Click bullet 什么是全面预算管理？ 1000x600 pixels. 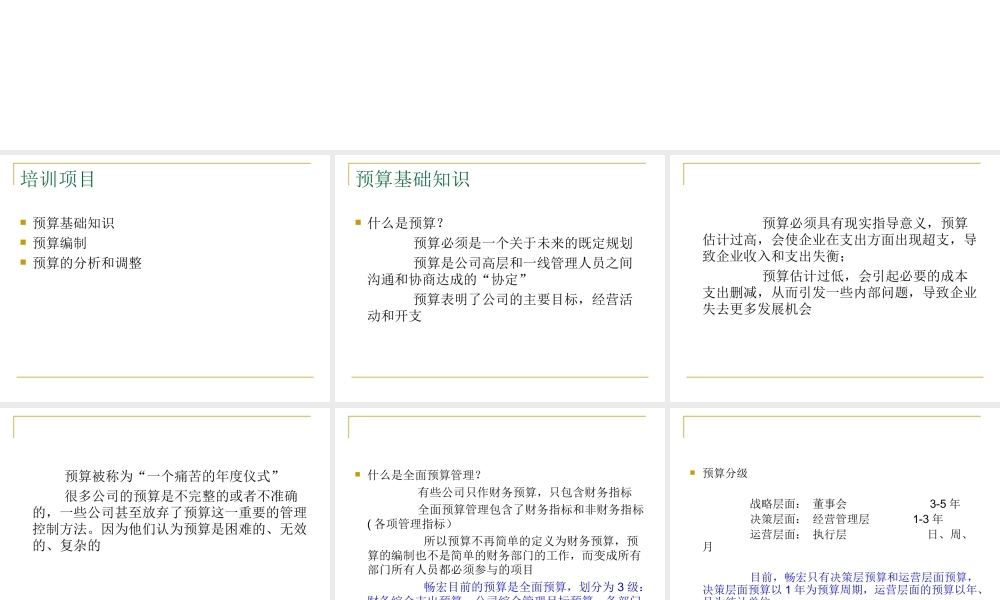click(425, 475)
